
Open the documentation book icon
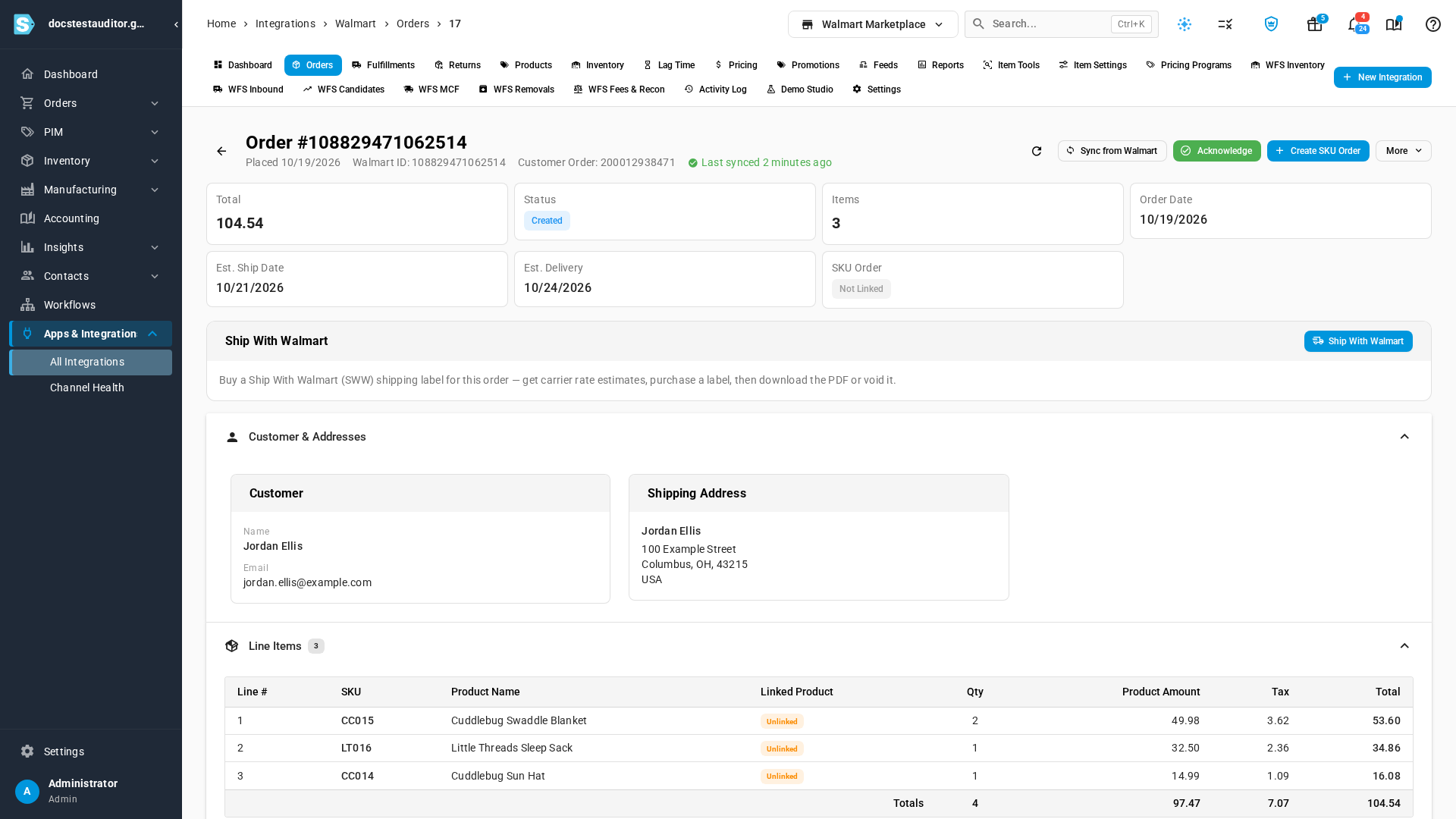[x=1394, y=24]
